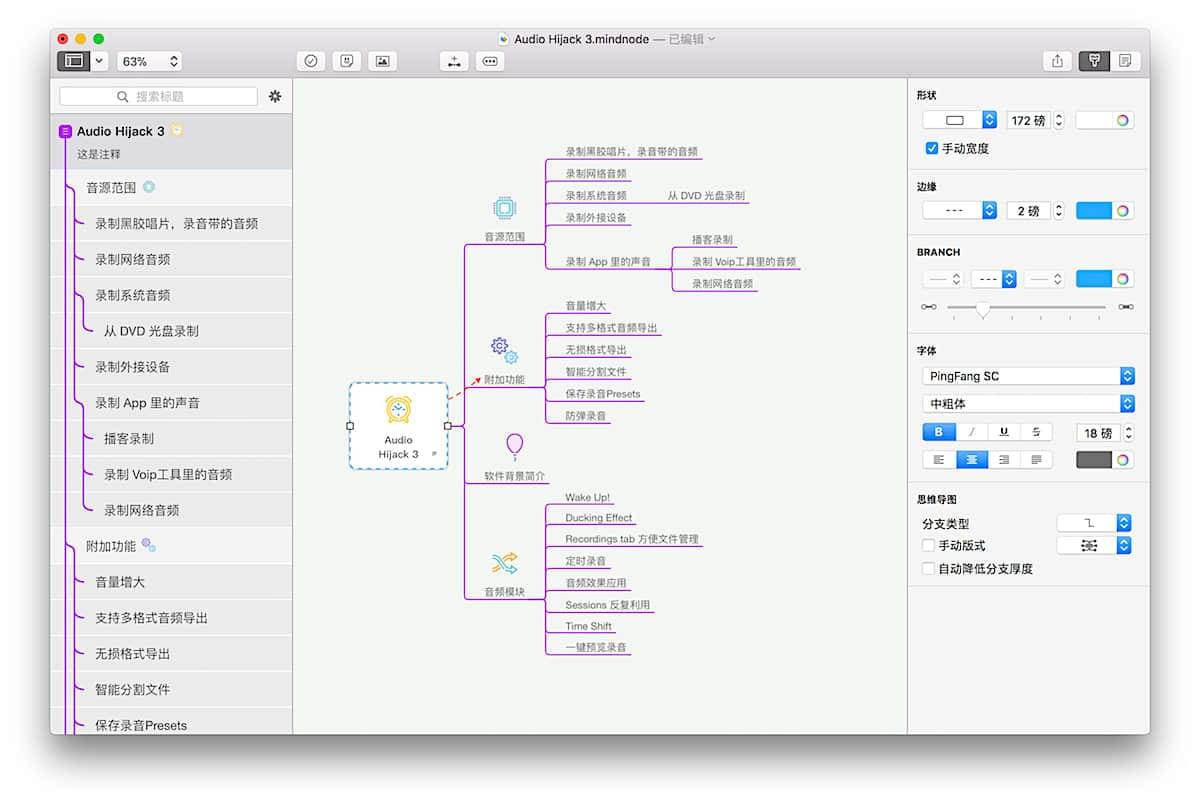Justify text alignment
This screenshot has width=1200, height=806.
1036,460
